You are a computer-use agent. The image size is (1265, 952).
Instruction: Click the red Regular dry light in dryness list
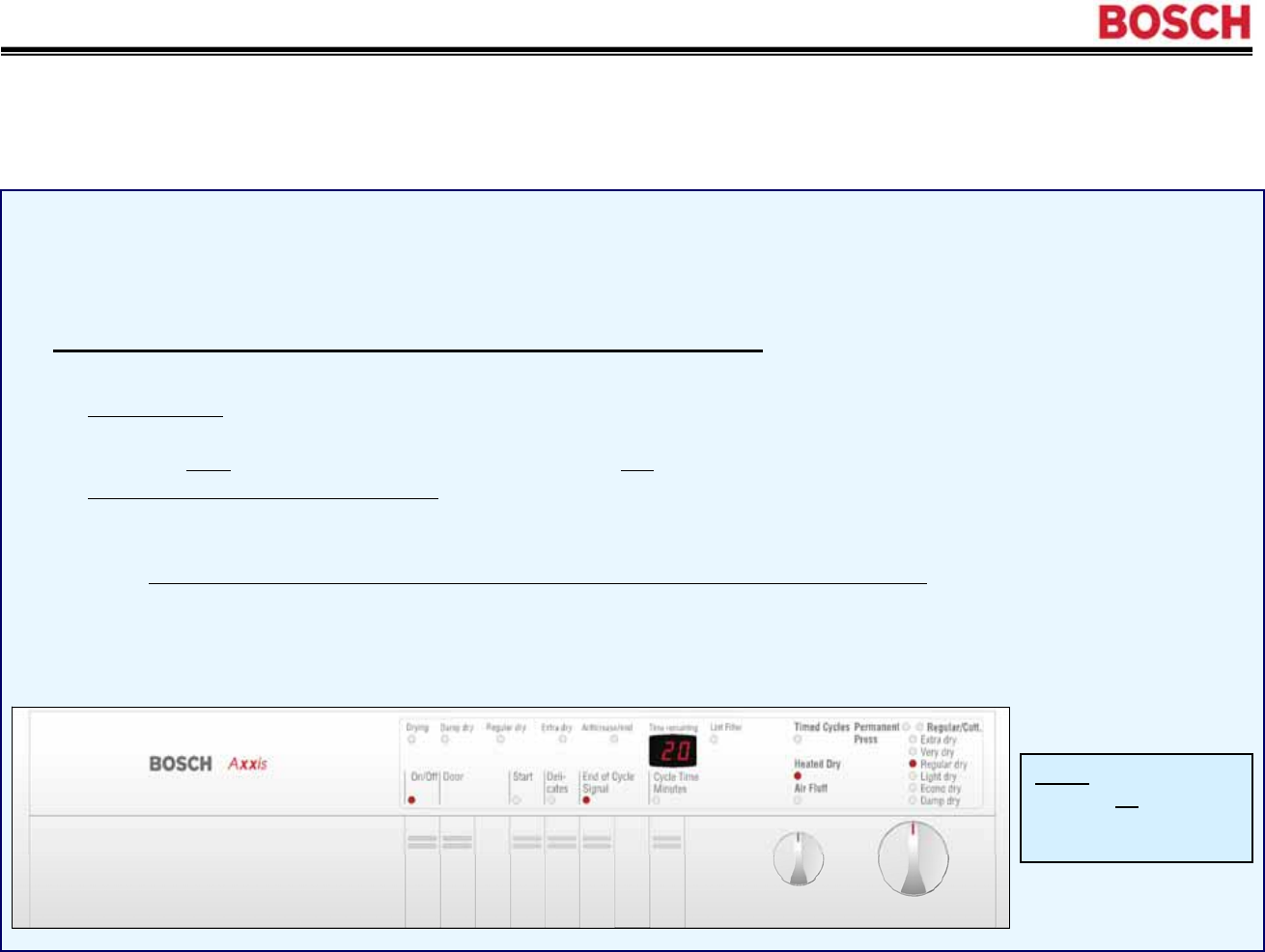tap(913, 764)
